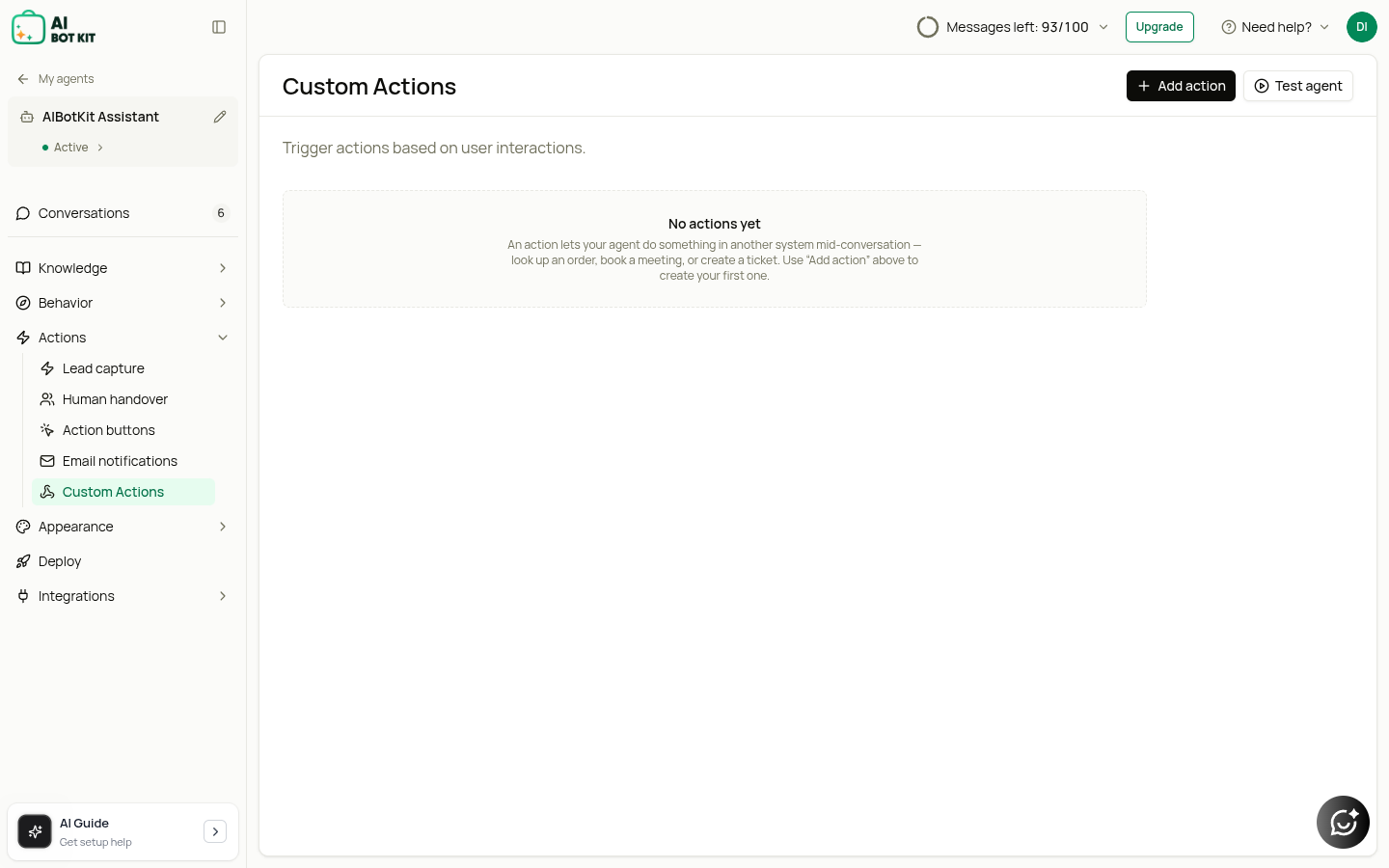Viewport: 1389px width, 868px height.
Task: Select Custom Actions in sidebar
Action: pos(123,492)
